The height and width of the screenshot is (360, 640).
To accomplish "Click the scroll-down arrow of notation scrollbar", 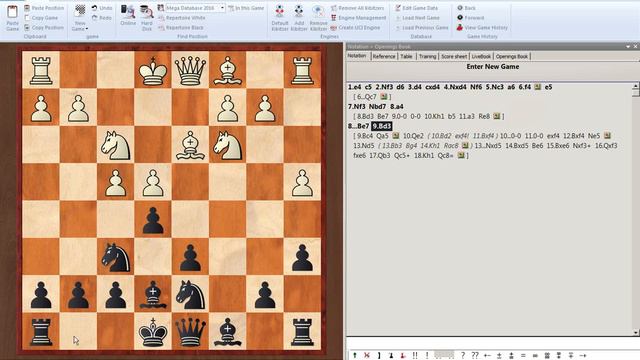I will tap(636, 333).
